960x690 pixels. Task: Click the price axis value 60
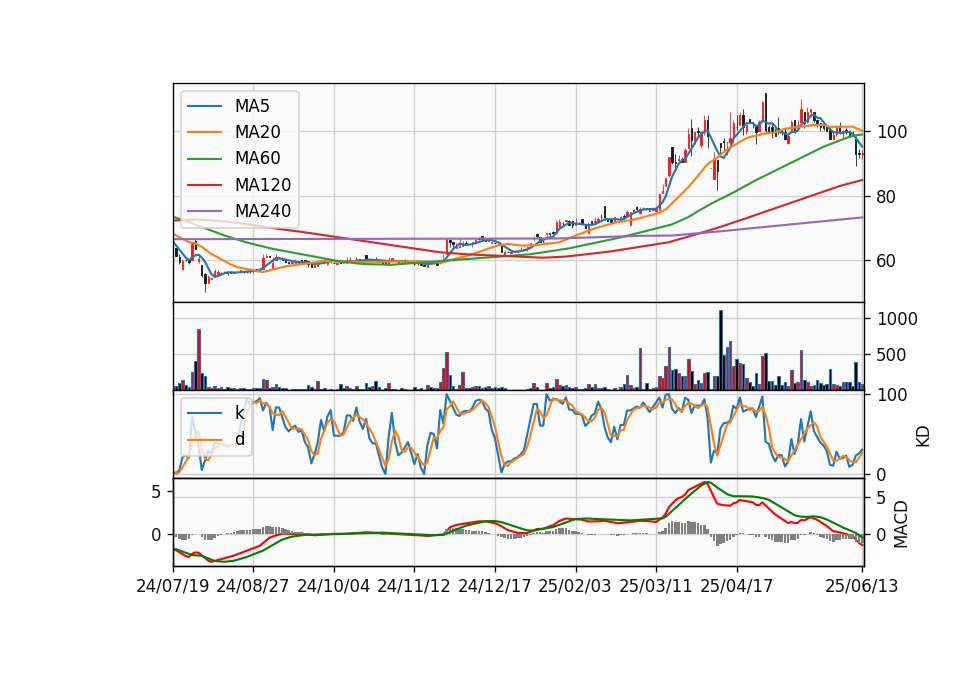coord(888,261)
